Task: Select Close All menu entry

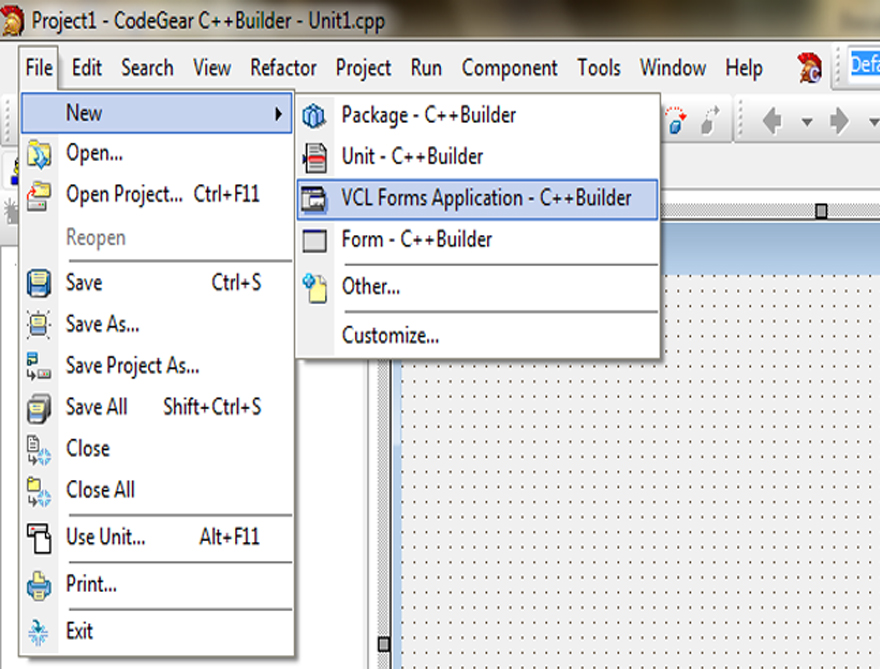Action: 157,490
